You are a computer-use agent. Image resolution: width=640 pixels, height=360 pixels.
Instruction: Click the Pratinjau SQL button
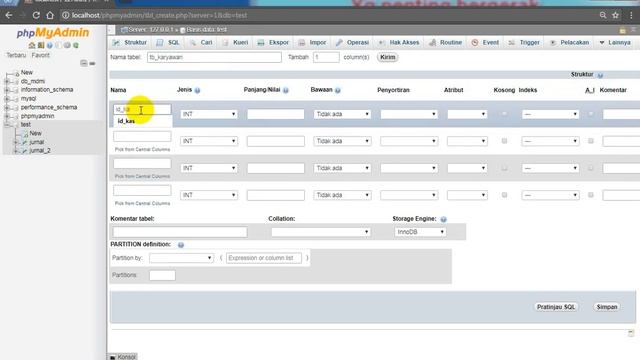point(556,307)
